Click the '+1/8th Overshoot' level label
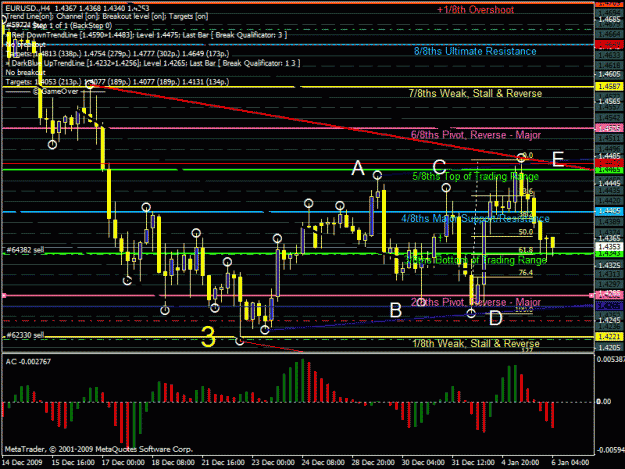The image size is (625, 469). point(476,10)
